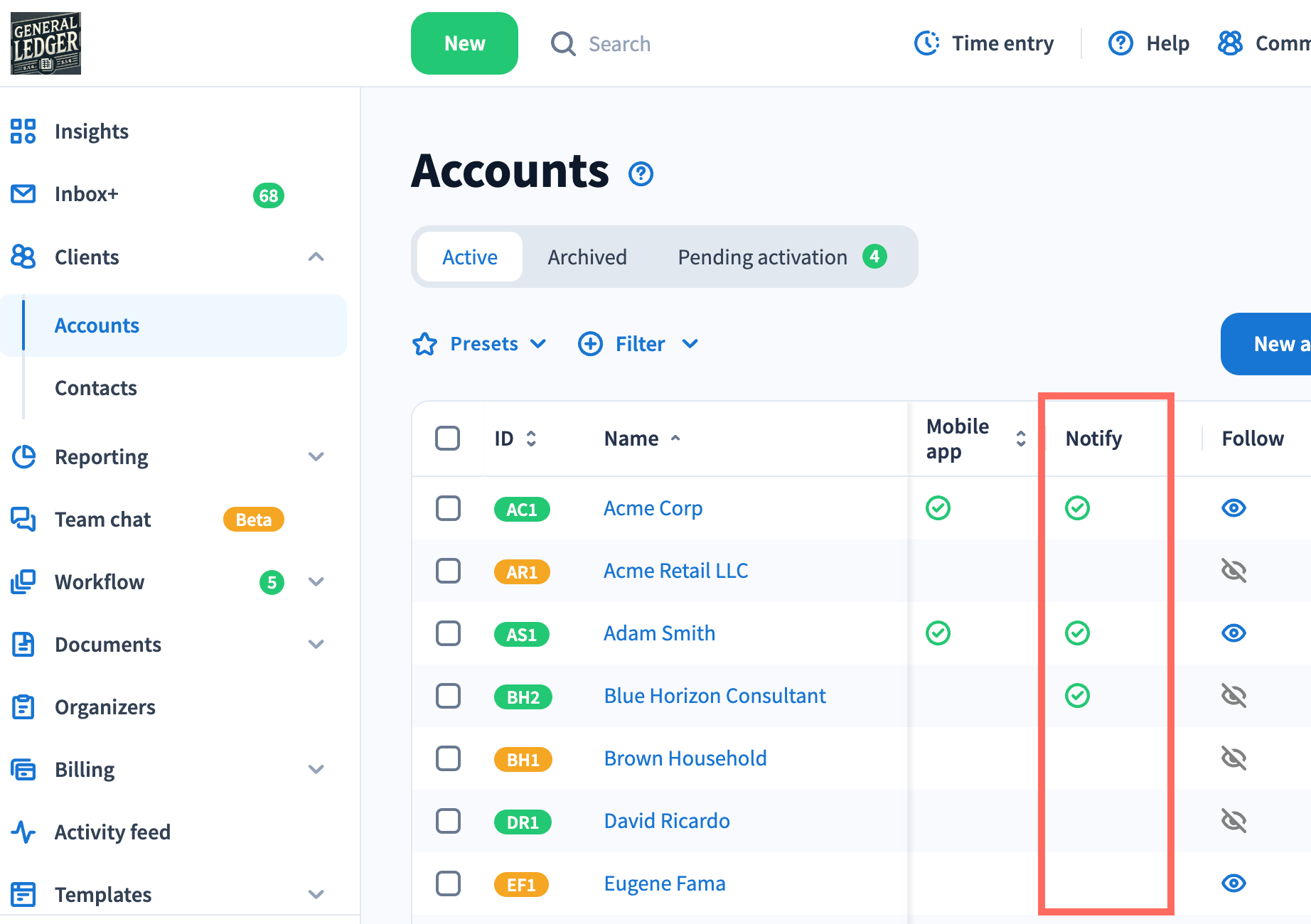Image resolution: width=1311 pixels, height=924 pixels.
Task: Toggle follow eye icon for Acme Retail LLC
Action: [x=1234, y=571]
